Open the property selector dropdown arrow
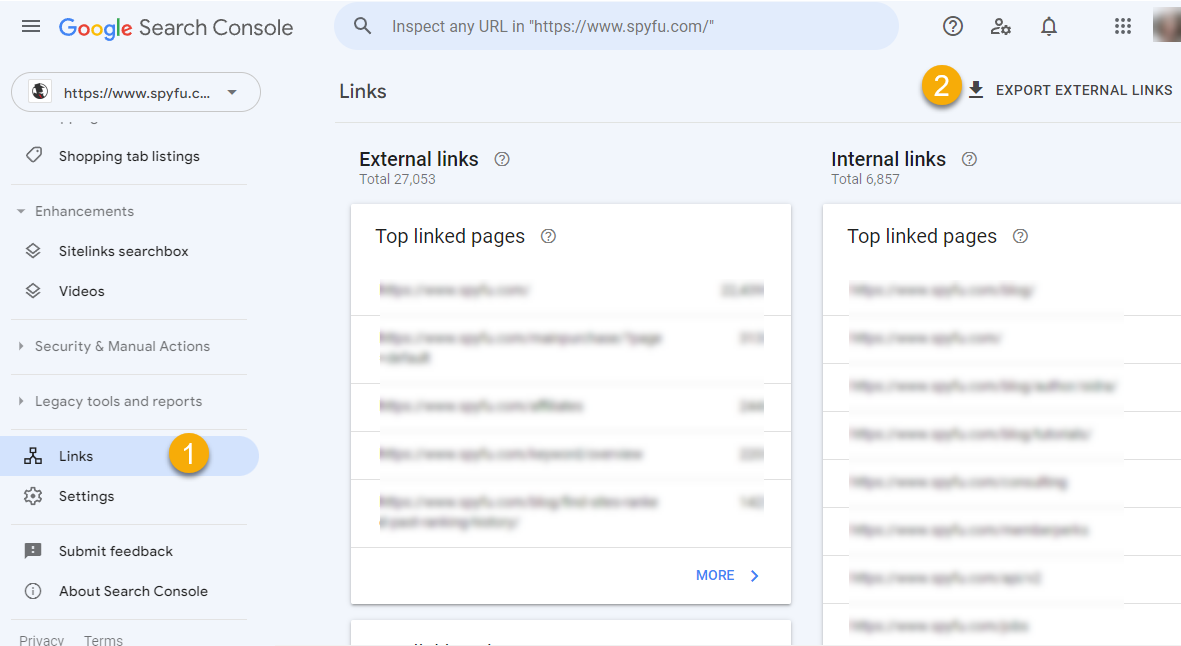This screenshot has height=646, width=1181. point(232,93)
